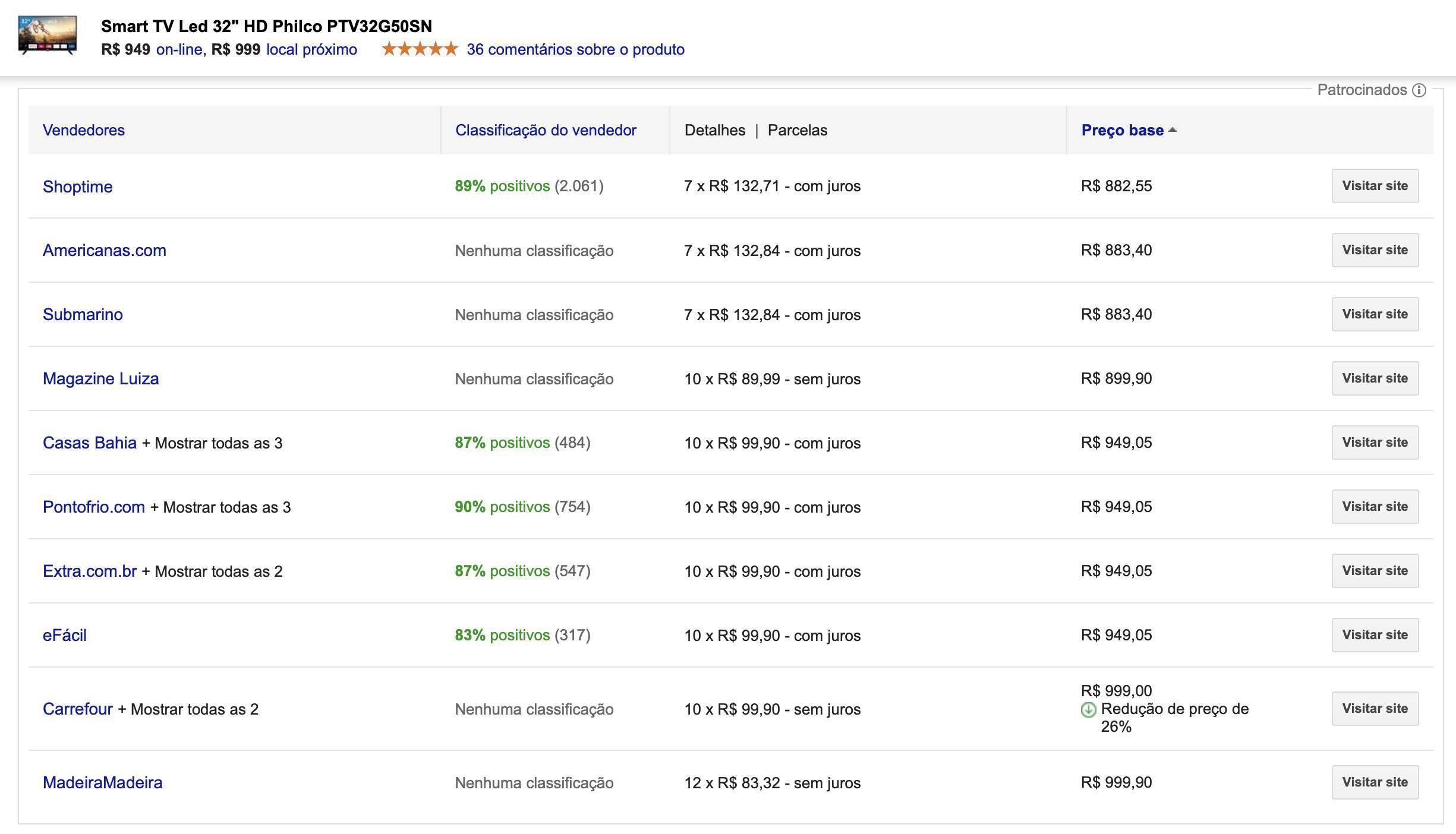The width and height of the screenshot is (1456, 834).
Task: Click the text 10 x R$ 89,99 - sem juros
Action: coord(772,379)
